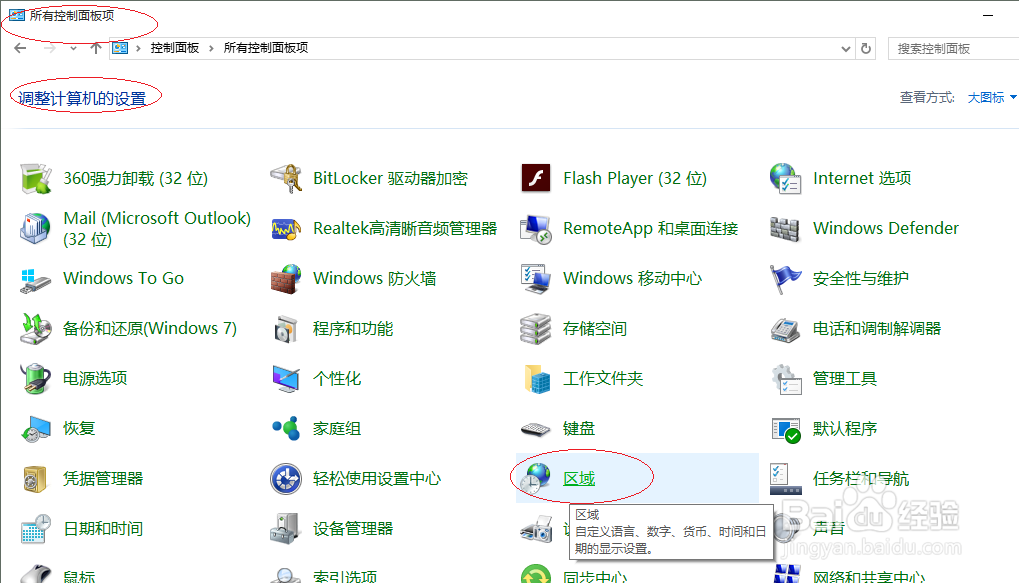Click the control panel icon in address bar
Screen dimensions: 1019x583
click(x=120, y=48)
